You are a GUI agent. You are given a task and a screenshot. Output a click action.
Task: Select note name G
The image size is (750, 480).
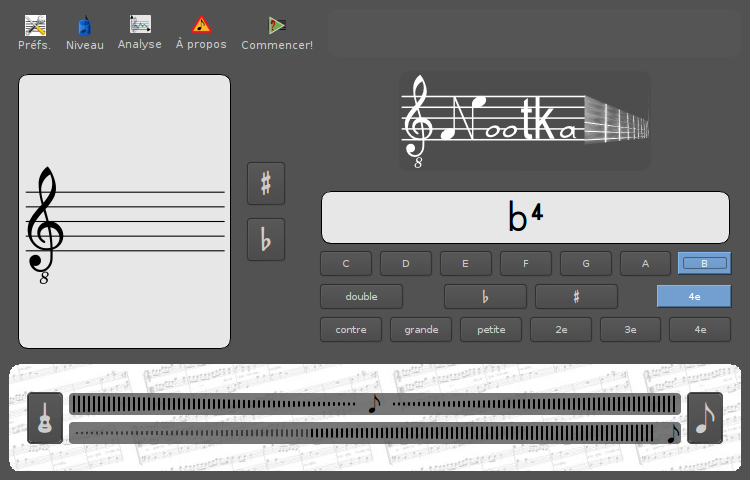pyautogui.click(x=585, y=263)
